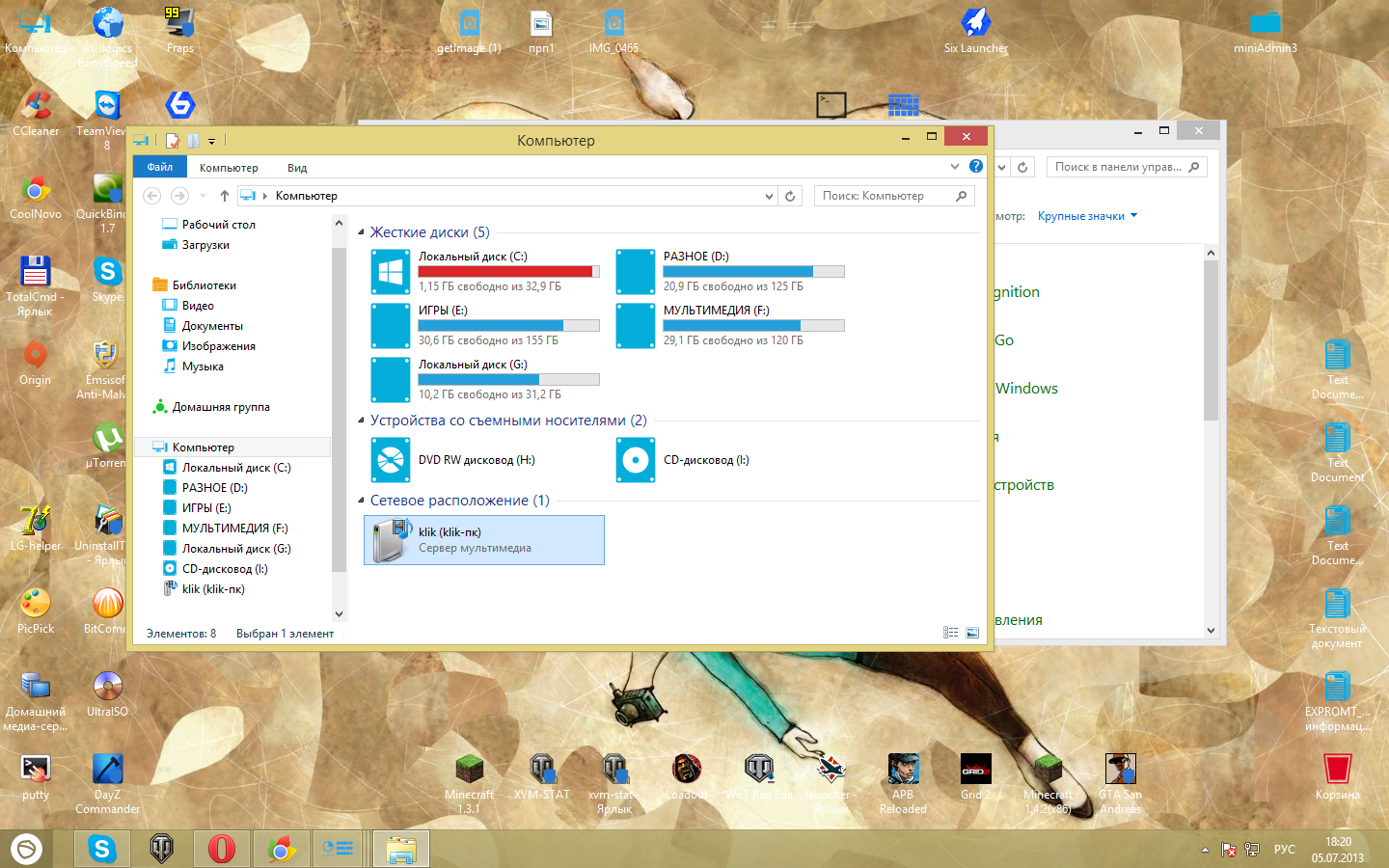This screenshot has height=868, width=1389.
Task: Open address bar history dropdown
Action: point(769,196)
